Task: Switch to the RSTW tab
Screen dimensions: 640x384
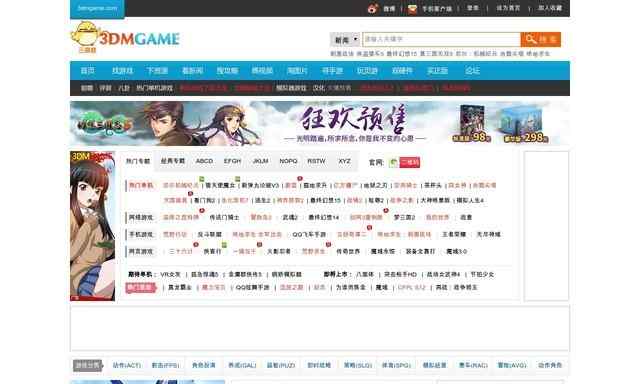Action: pyautogui.click(x=316, y=161)
